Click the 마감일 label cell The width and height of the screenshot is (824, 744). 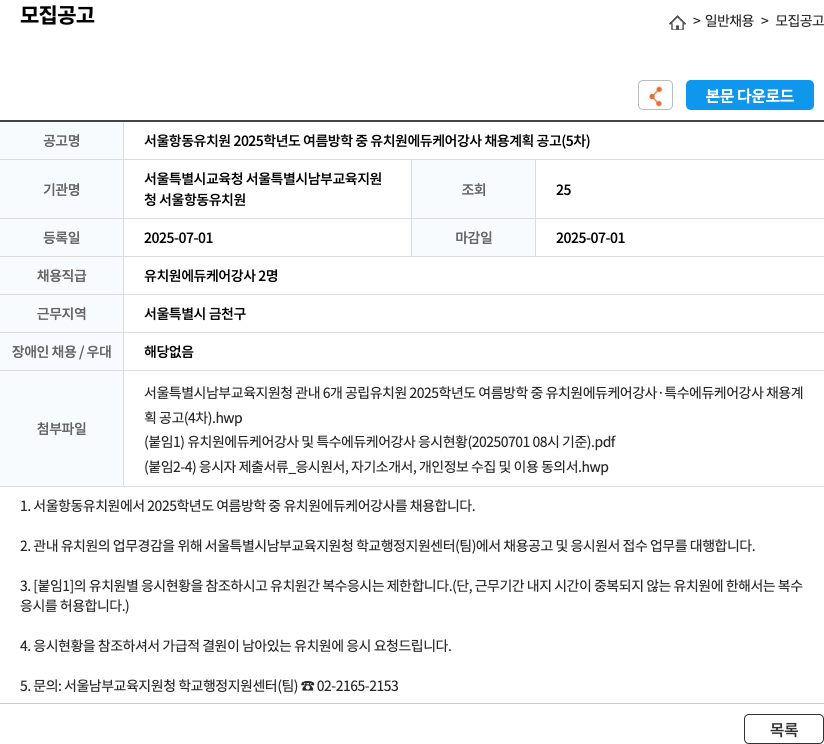473,237
